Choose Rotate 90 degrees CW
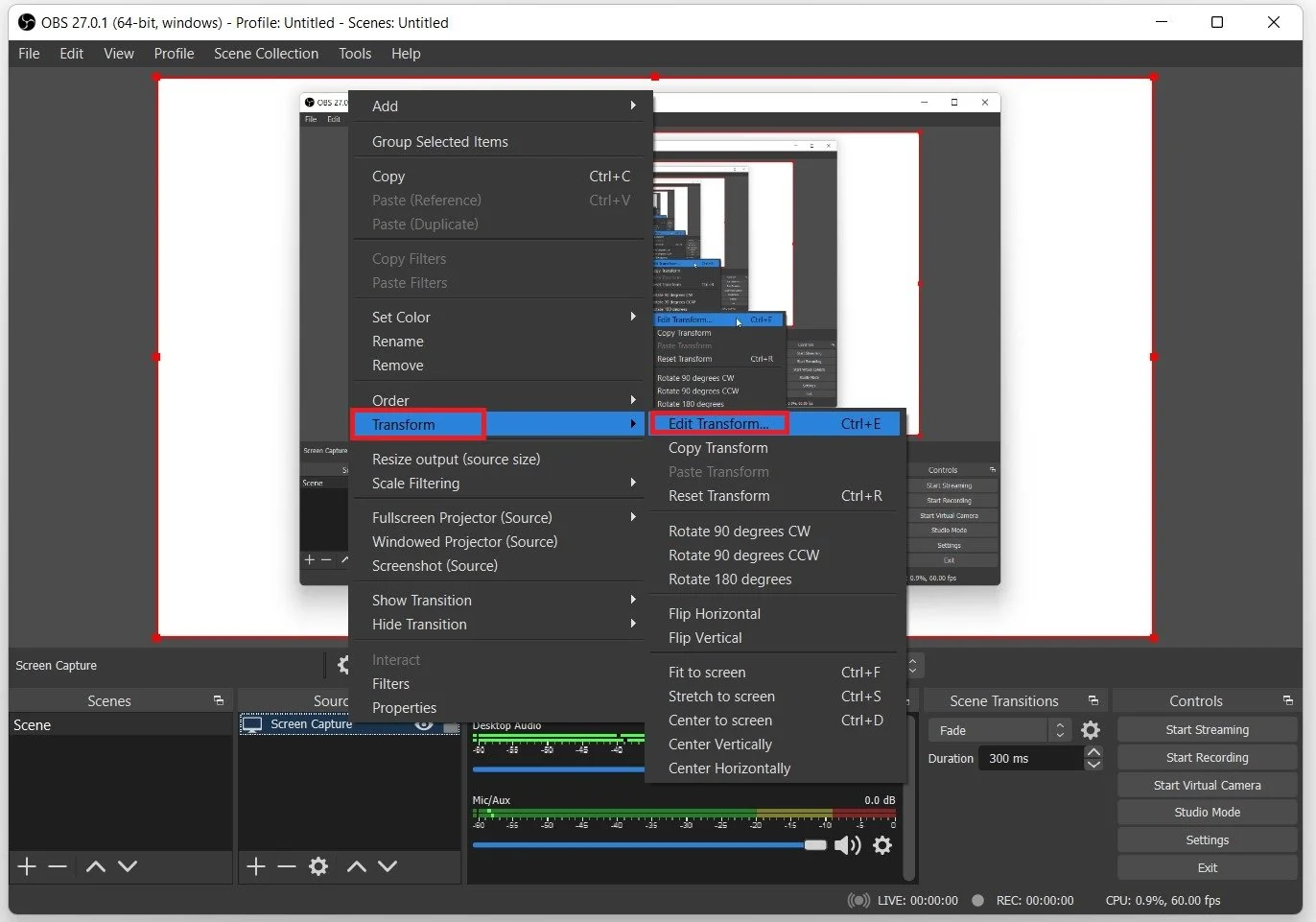 pyautogui.click(x=775, y=531)
